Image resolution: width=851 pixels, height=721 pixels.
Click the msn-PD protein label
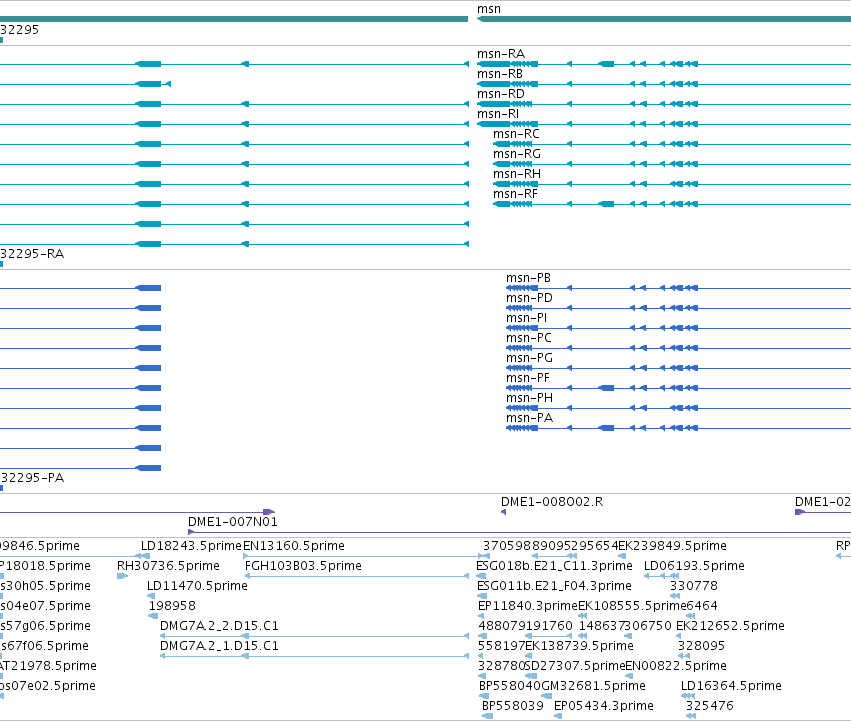coord(529,298)
